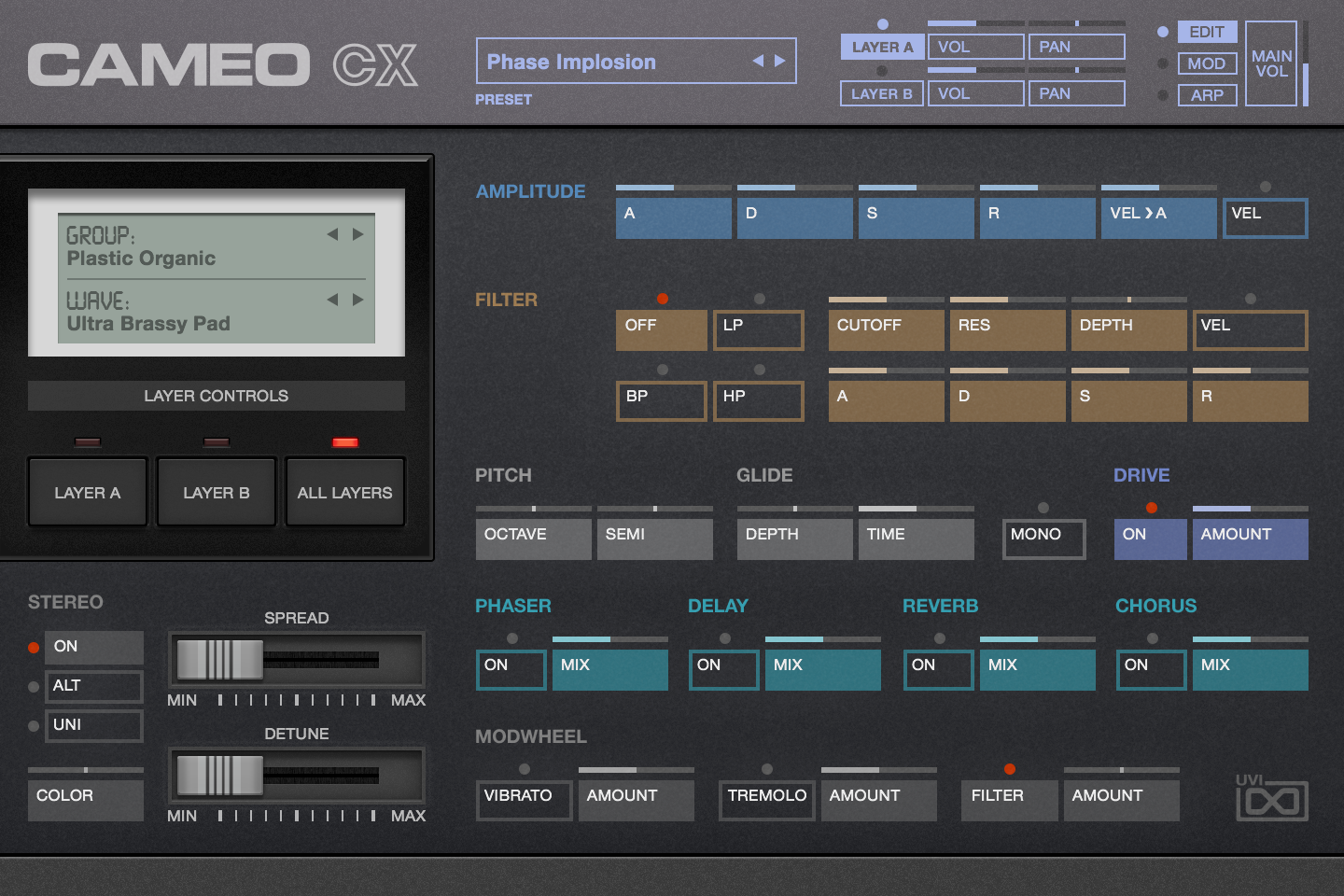Click the next preset arrow
Viewport: 1344px width, 896px height.
[x=781, y=60]
